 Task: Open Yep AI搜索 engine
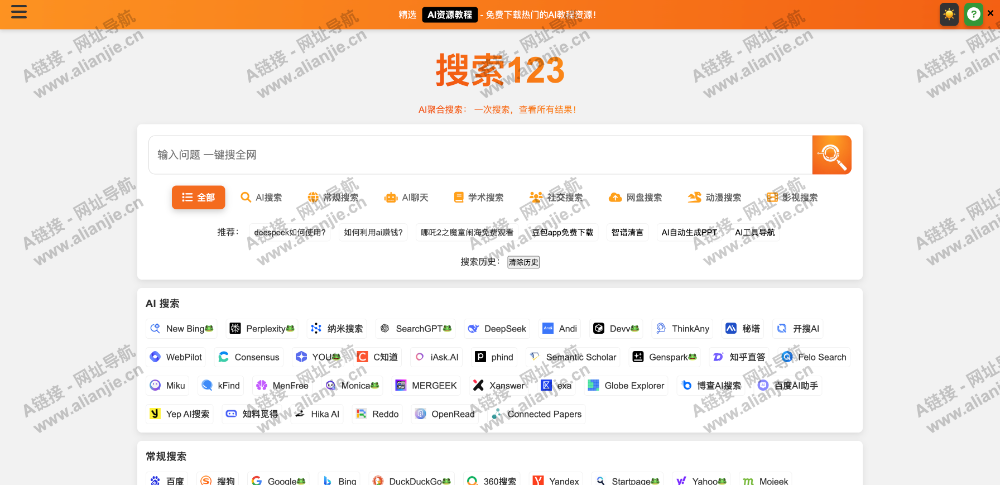tap(180, 414)
